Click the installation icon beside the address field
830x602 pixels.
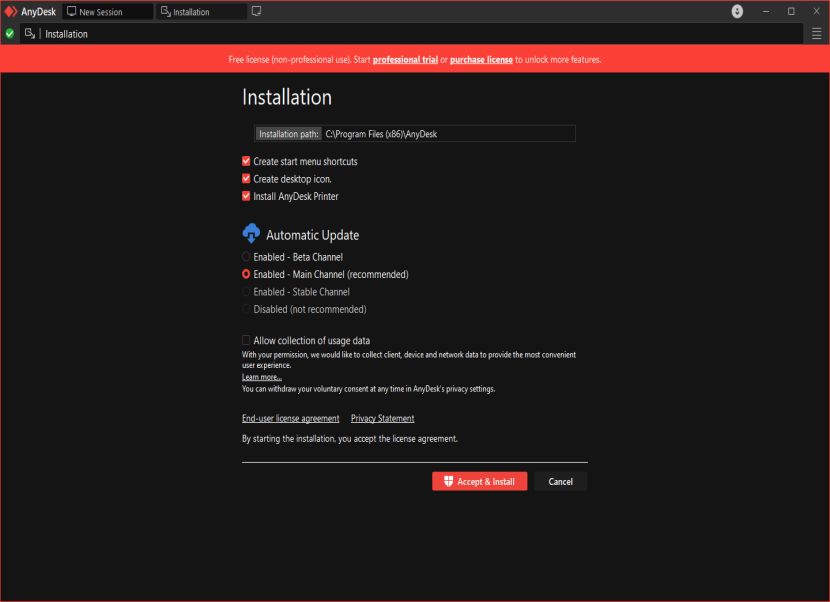pos(30,33)
